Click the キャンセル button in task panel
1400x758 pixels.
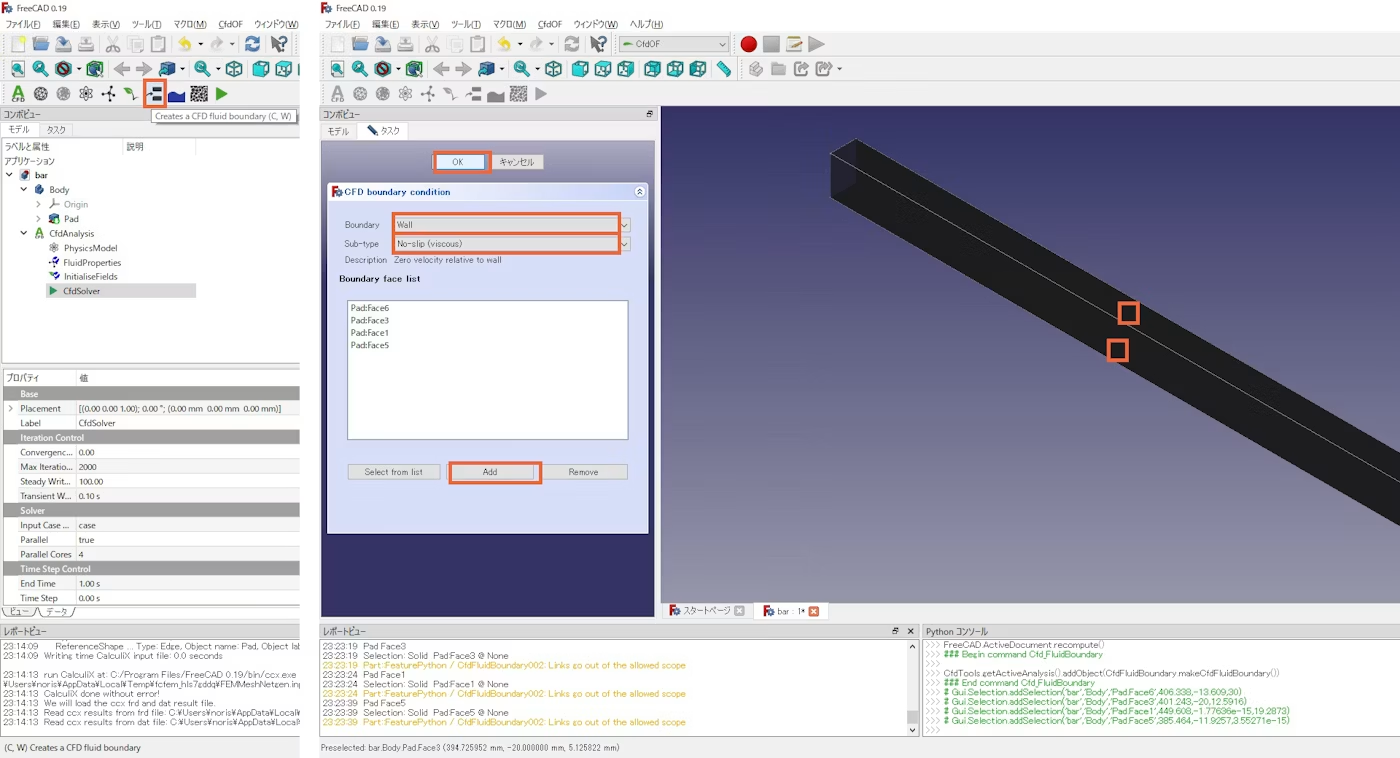pos(517,162)
